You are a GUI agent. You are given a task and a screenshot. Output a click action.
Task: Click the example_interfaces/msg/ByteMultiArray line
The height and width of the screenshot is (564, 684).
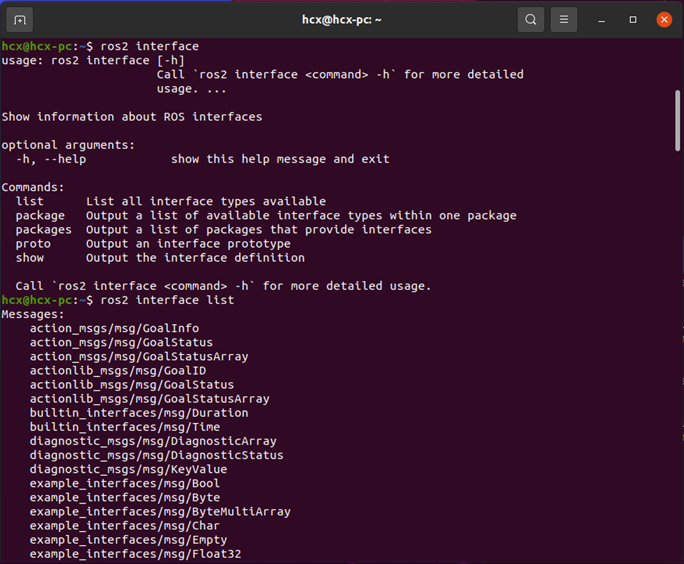(160, 511)
